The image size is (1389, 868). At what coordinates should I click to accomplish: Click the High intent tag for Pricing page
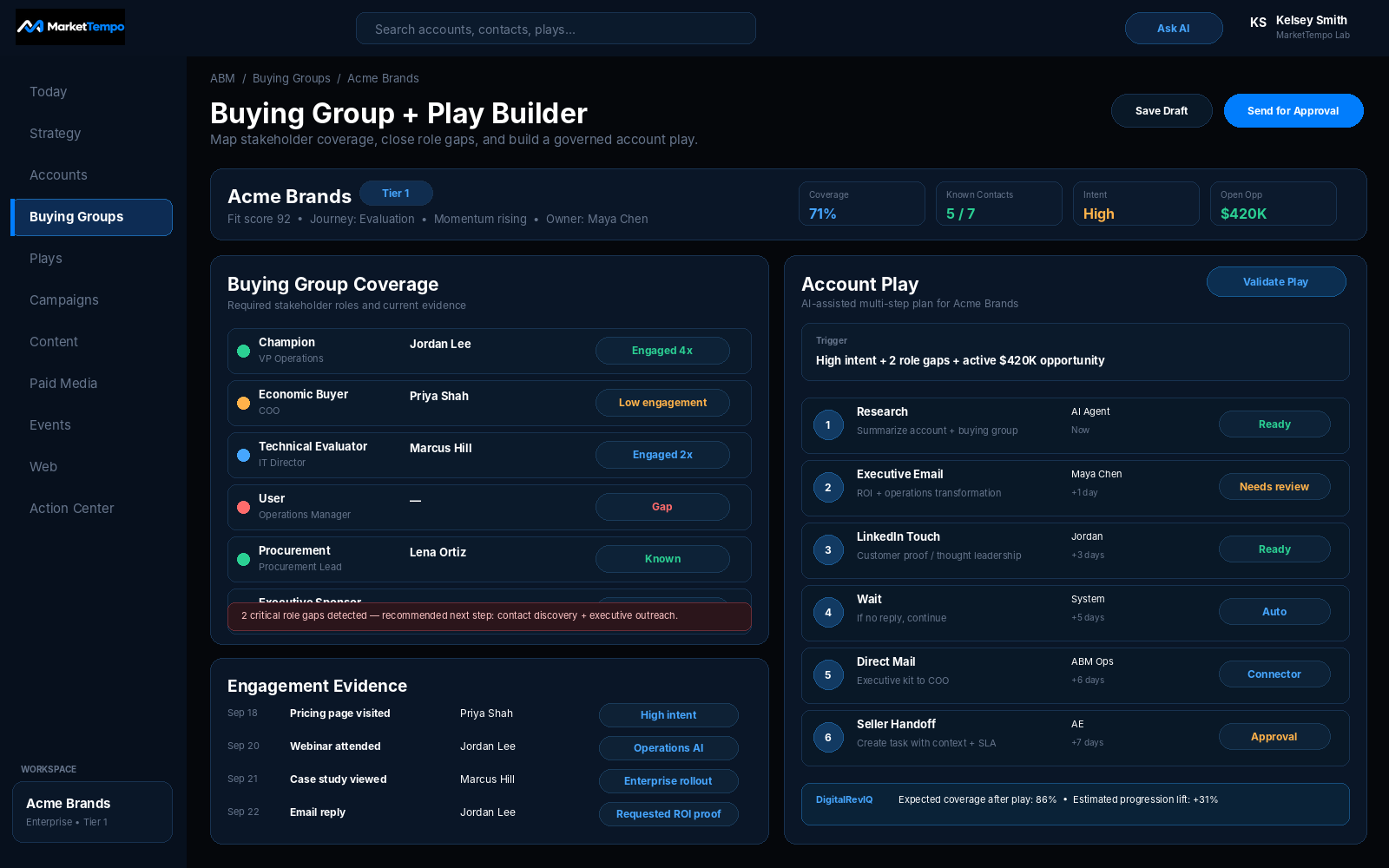click(x=668, y=715)
